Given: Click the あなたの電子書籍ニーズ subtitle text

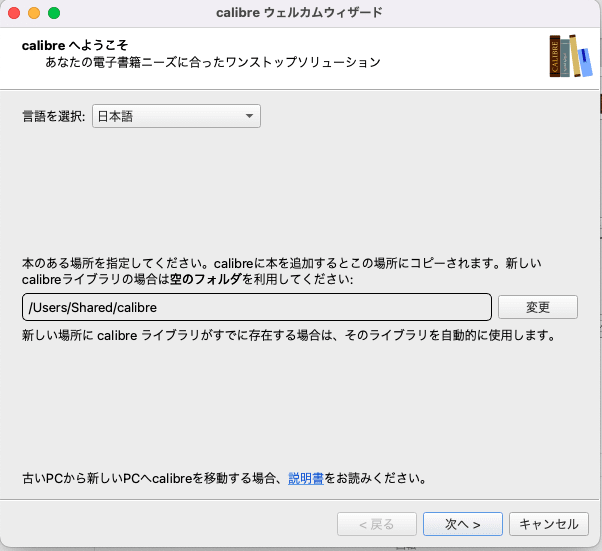Looking at the screenshot, I should click(x=213, y=62).
